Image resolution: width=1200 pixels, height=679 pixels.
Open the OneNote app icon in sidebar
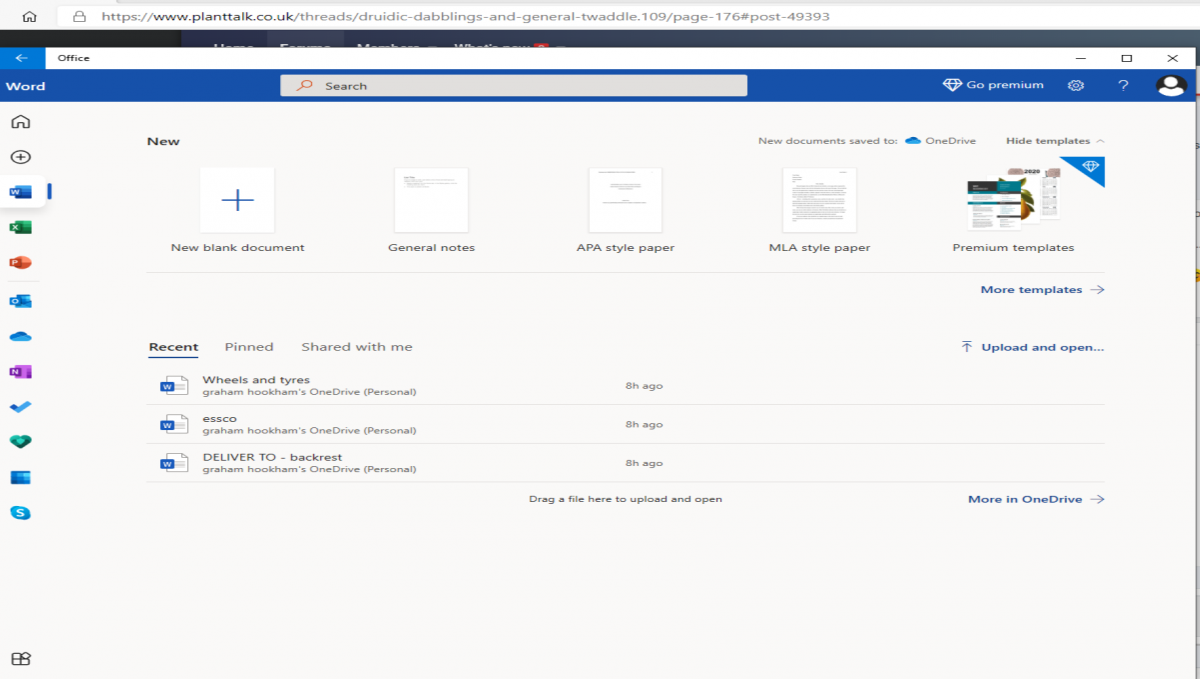pos(20,372)
